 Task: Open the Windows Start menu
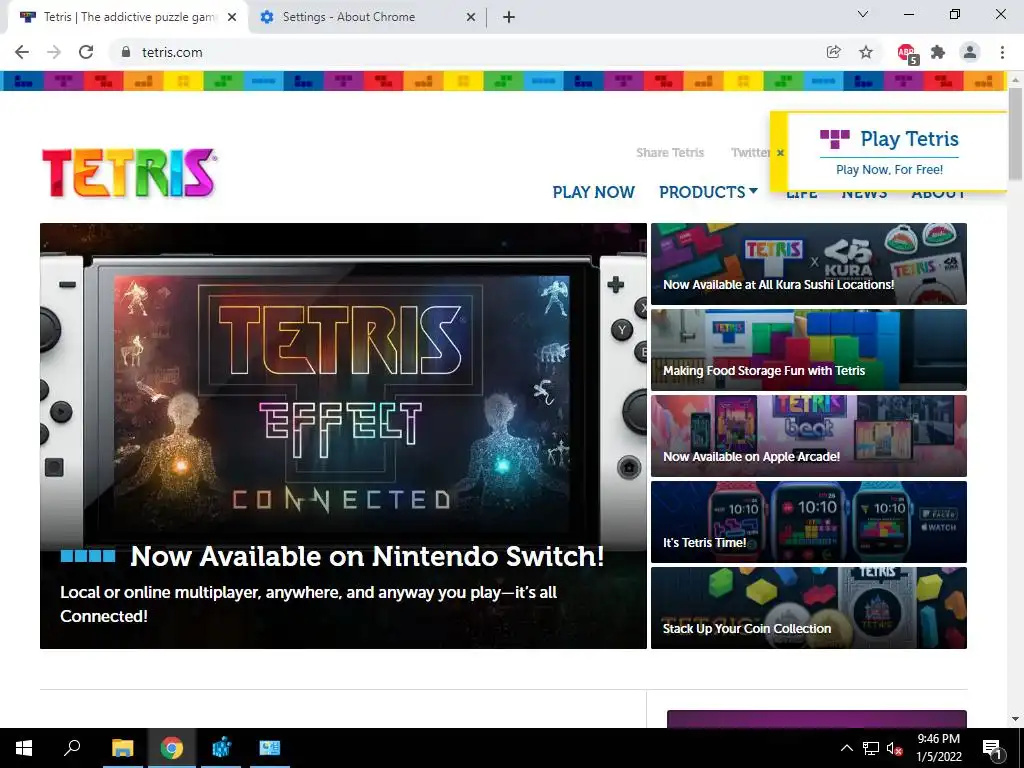[24, 748]
